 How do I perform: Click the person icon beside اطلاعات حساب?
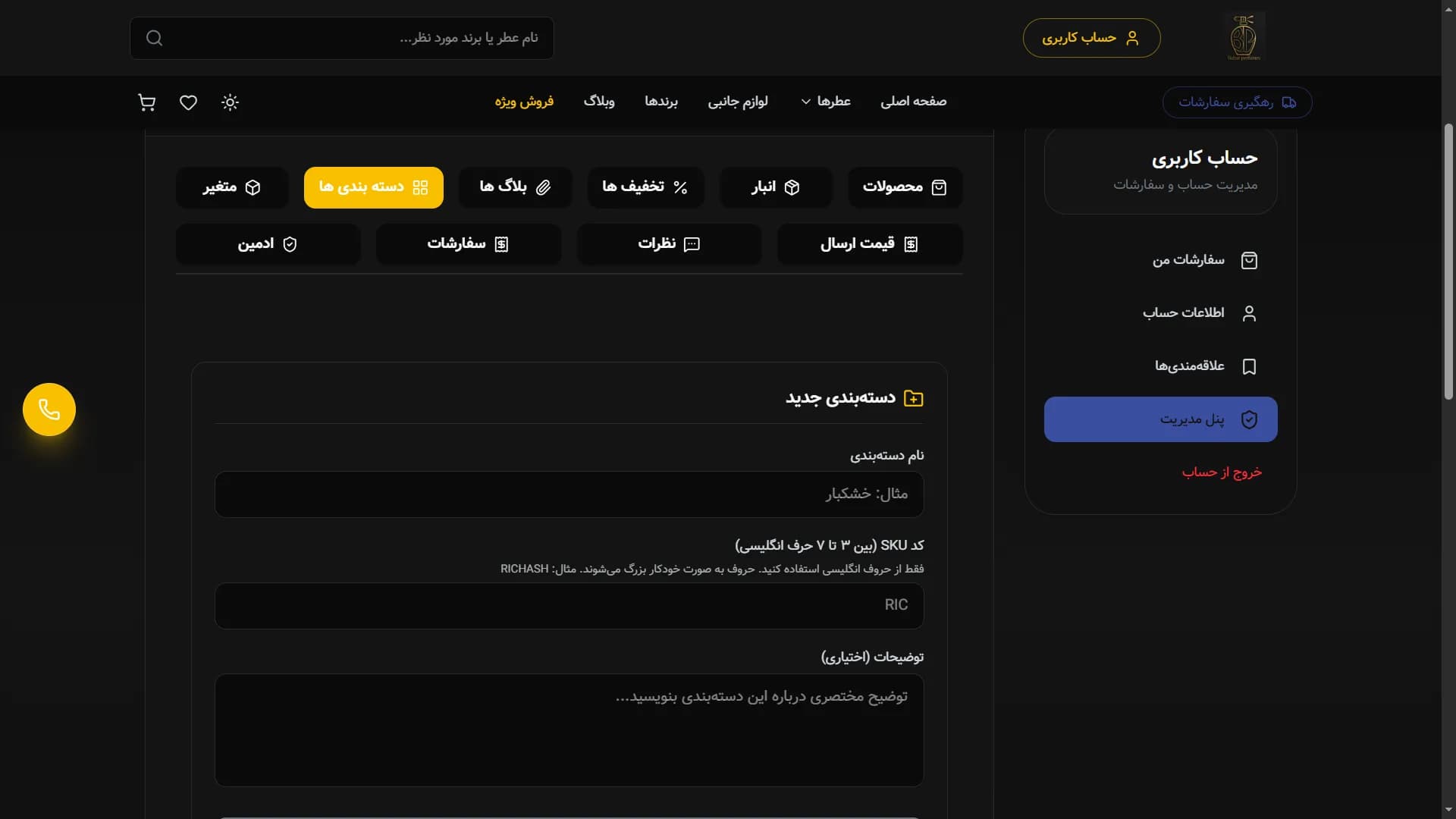(1249, 313)
